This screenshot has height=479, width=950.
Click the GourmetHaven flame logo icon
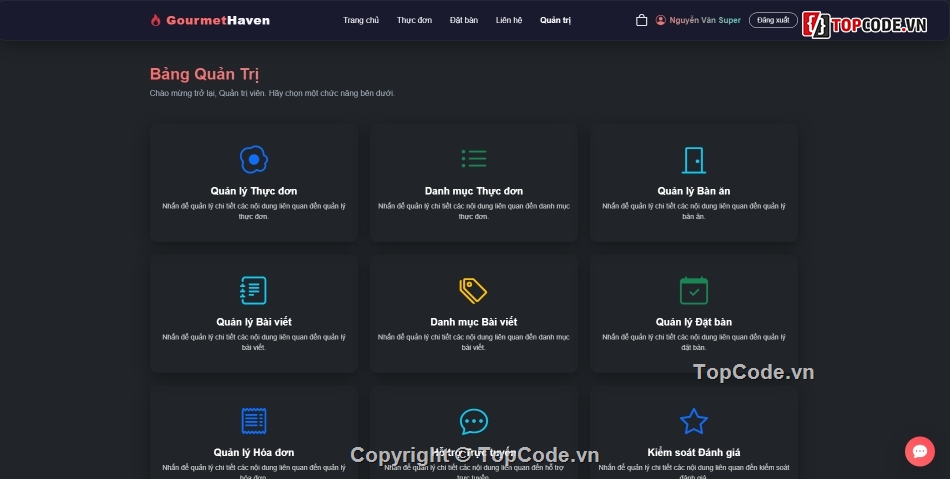coord(156,20)
